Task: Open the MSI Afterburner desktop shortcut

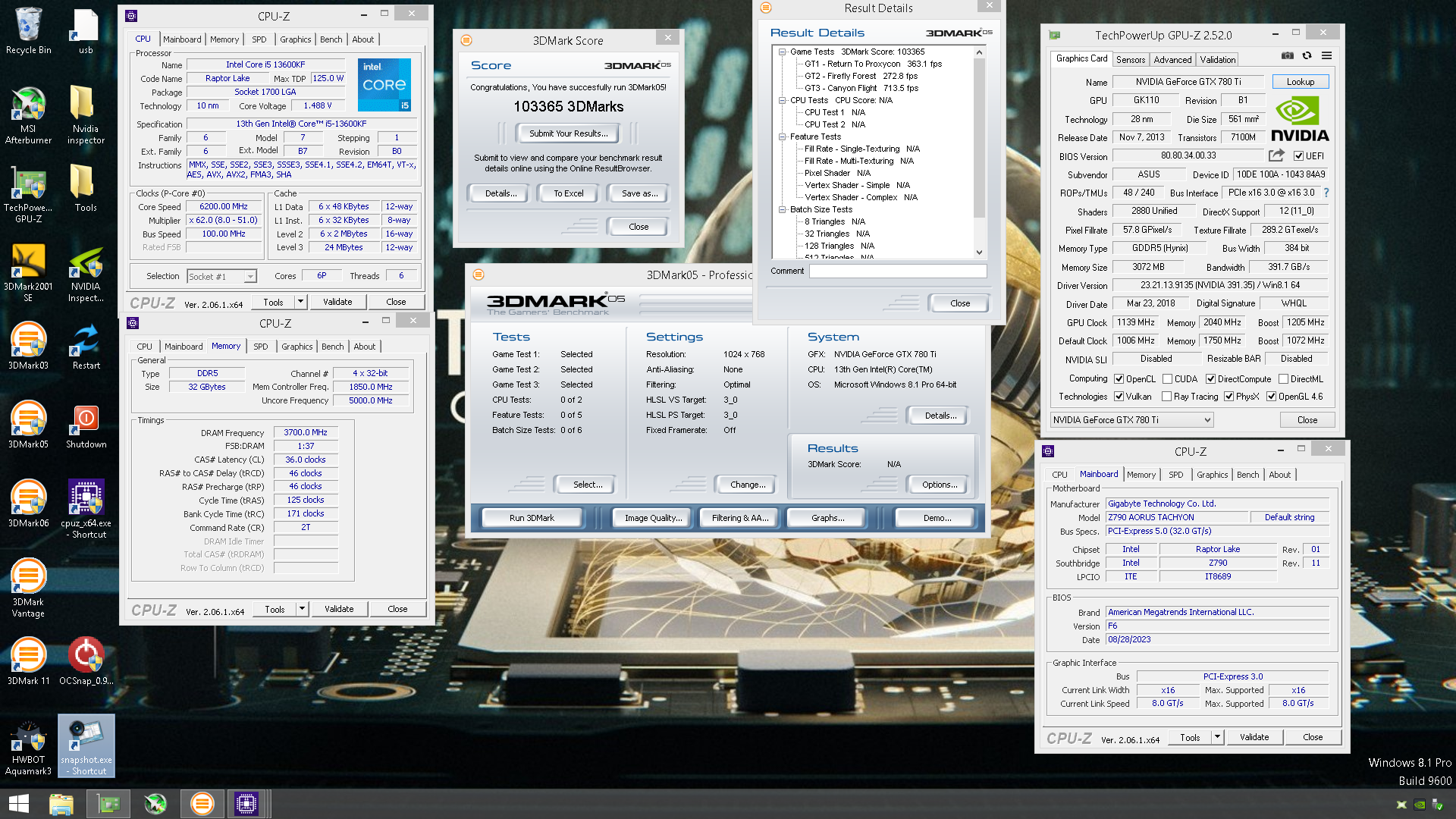Action: 28,115
